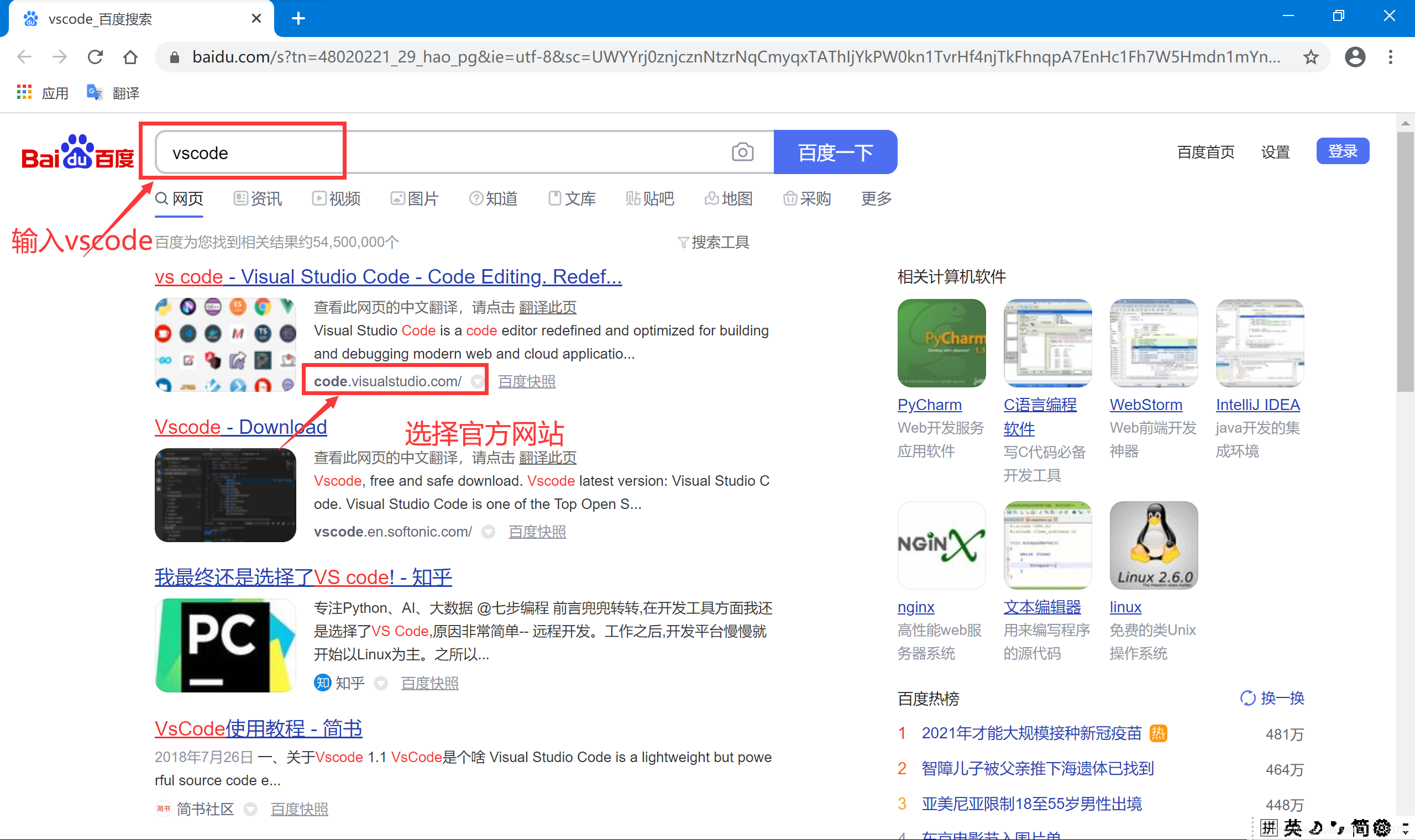Click 翻译此页 under the Visual Studio Code result

pos(547,307)
